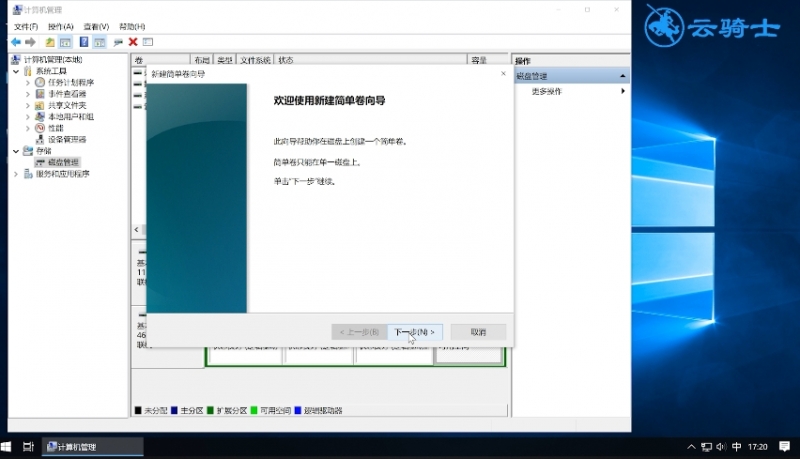Viewport: 800px width, 459px height.
Task: Expand the 服务和应用程序 node
Action: 16,174
